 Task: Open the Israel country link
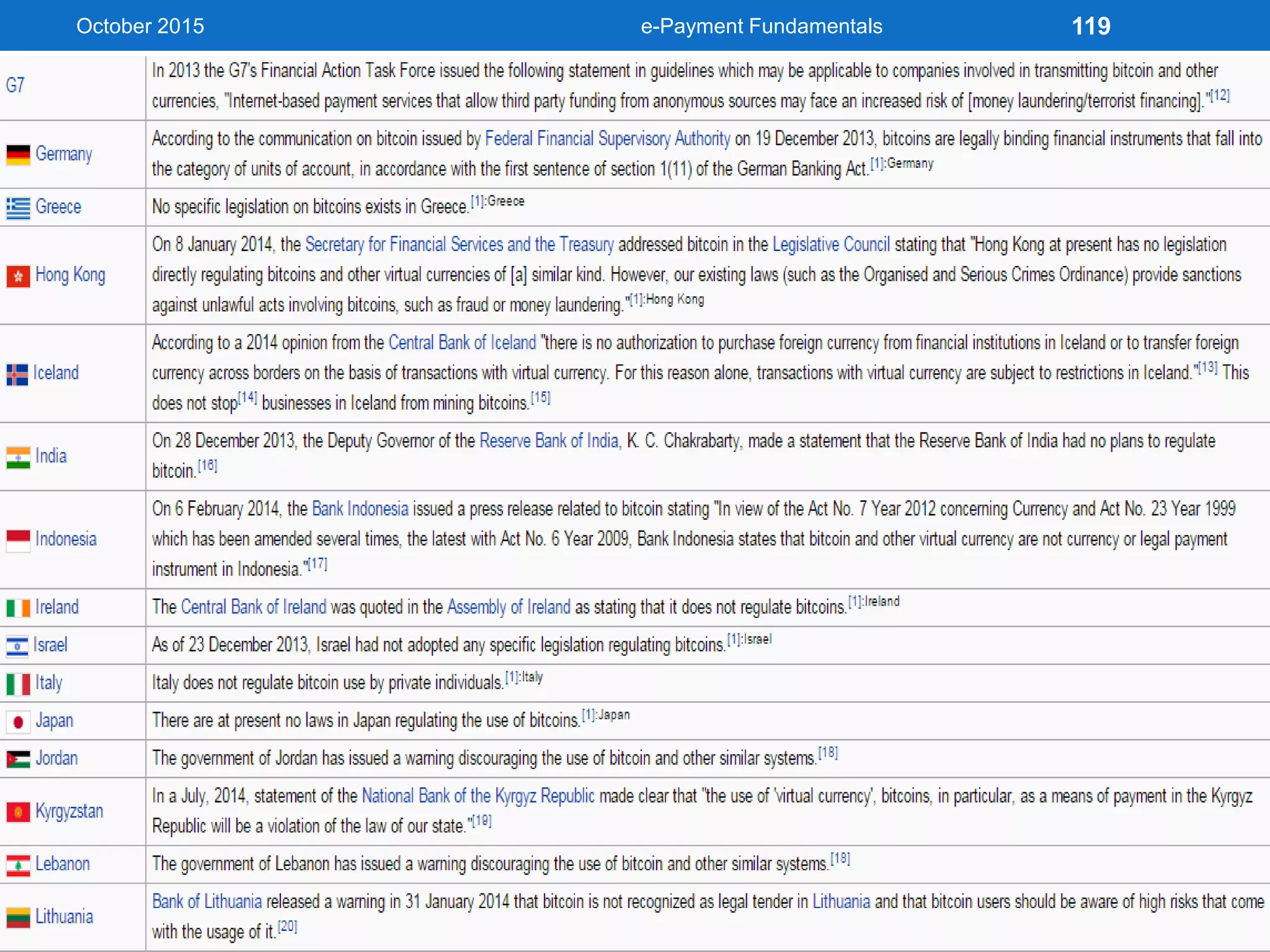coord(50,645)
